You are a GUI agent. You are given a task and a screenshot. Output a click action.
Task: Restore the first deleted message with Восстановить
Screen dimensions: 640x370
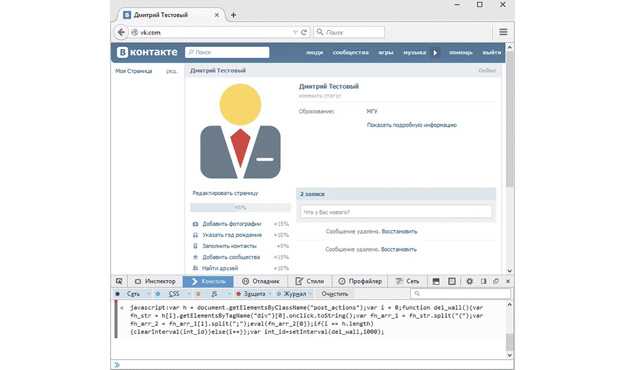[399, 231]
